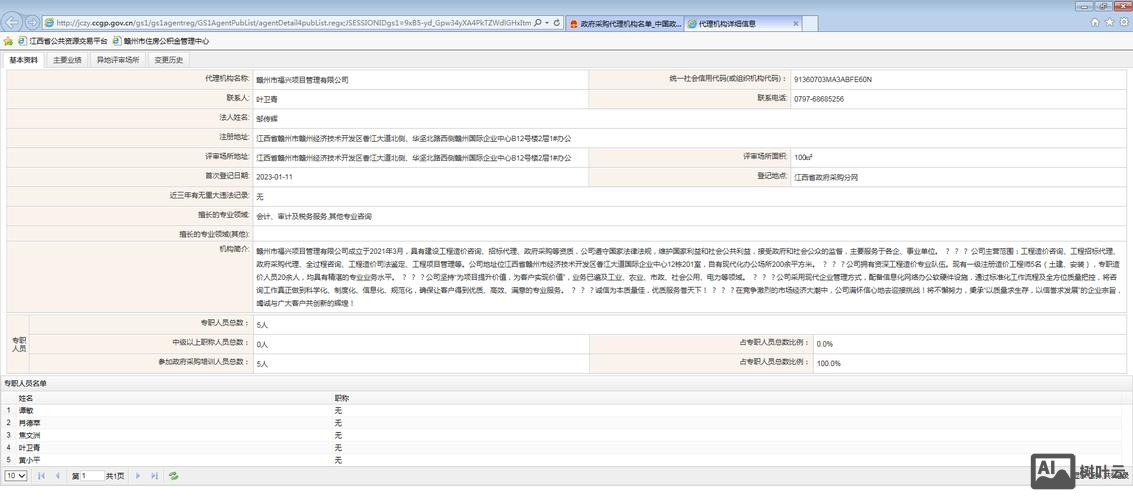1133x500 pixels.
Task: Reload the staff list with green refresh icon
Action: click(x=173, y=476)
